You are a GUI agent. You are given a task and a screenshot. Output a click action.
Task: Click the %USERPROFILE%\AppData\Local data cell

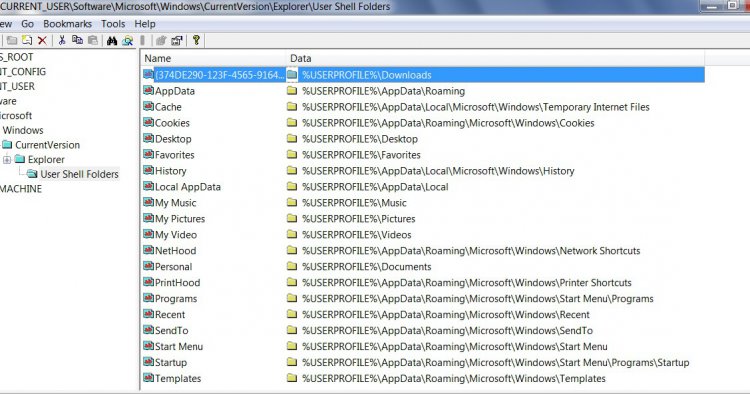tap(375, 187)
